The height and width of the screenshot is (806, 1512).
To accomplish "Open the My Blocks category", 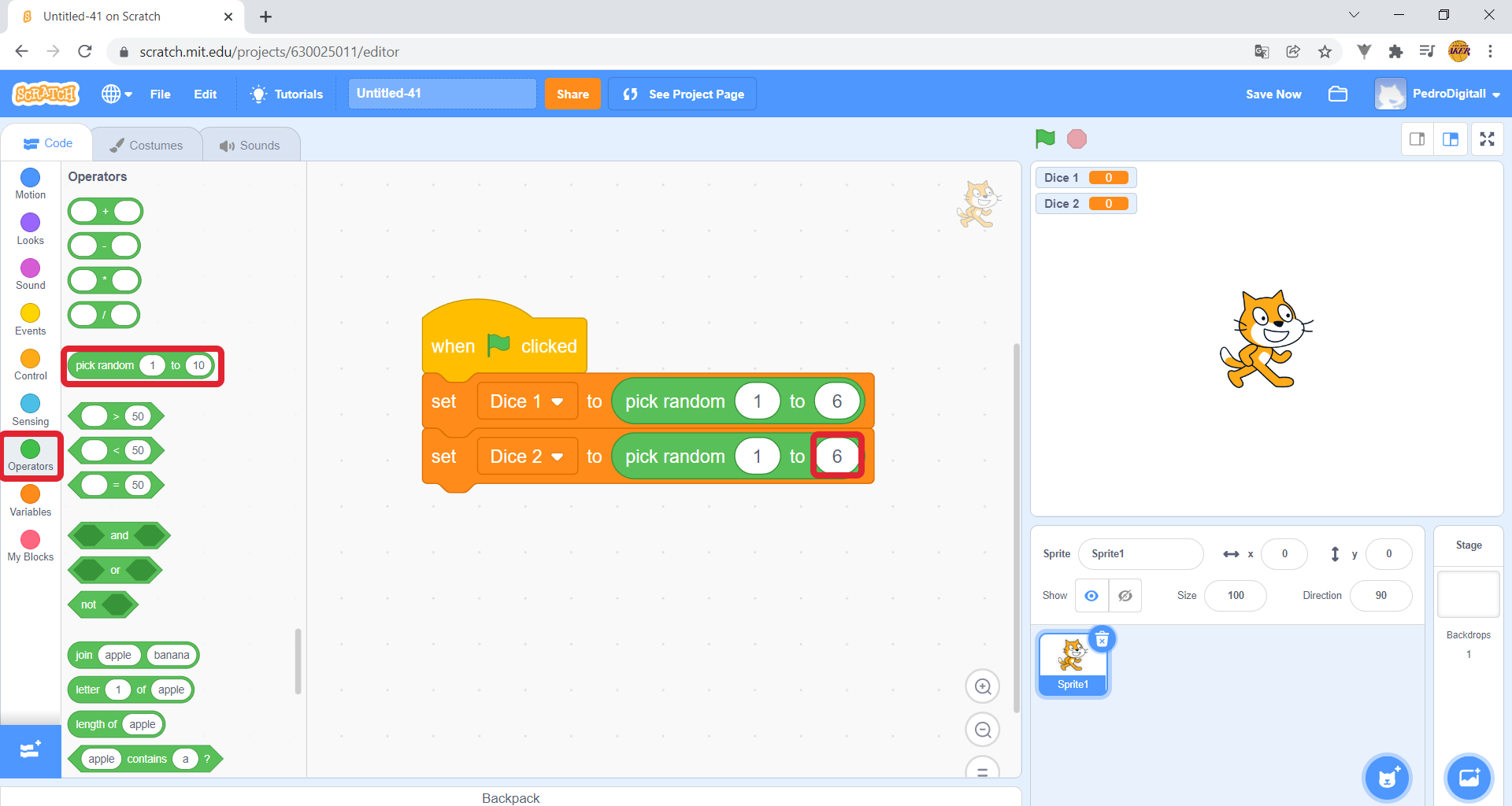I will (x=31, y=546).
